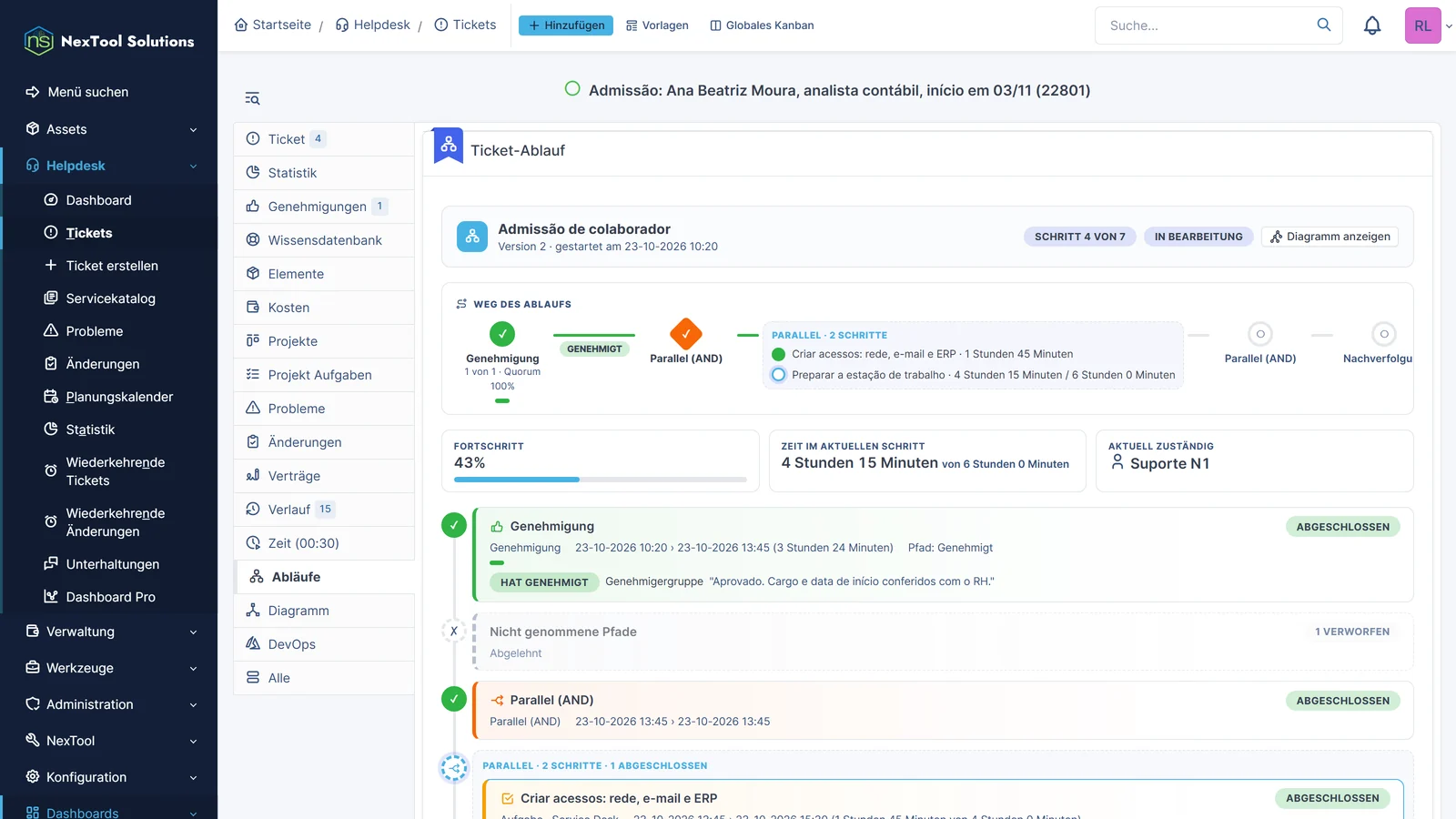Screen dimensions: 1456x819
Task: Click the HAT GENEHMIGT badge
Action: 544,582
